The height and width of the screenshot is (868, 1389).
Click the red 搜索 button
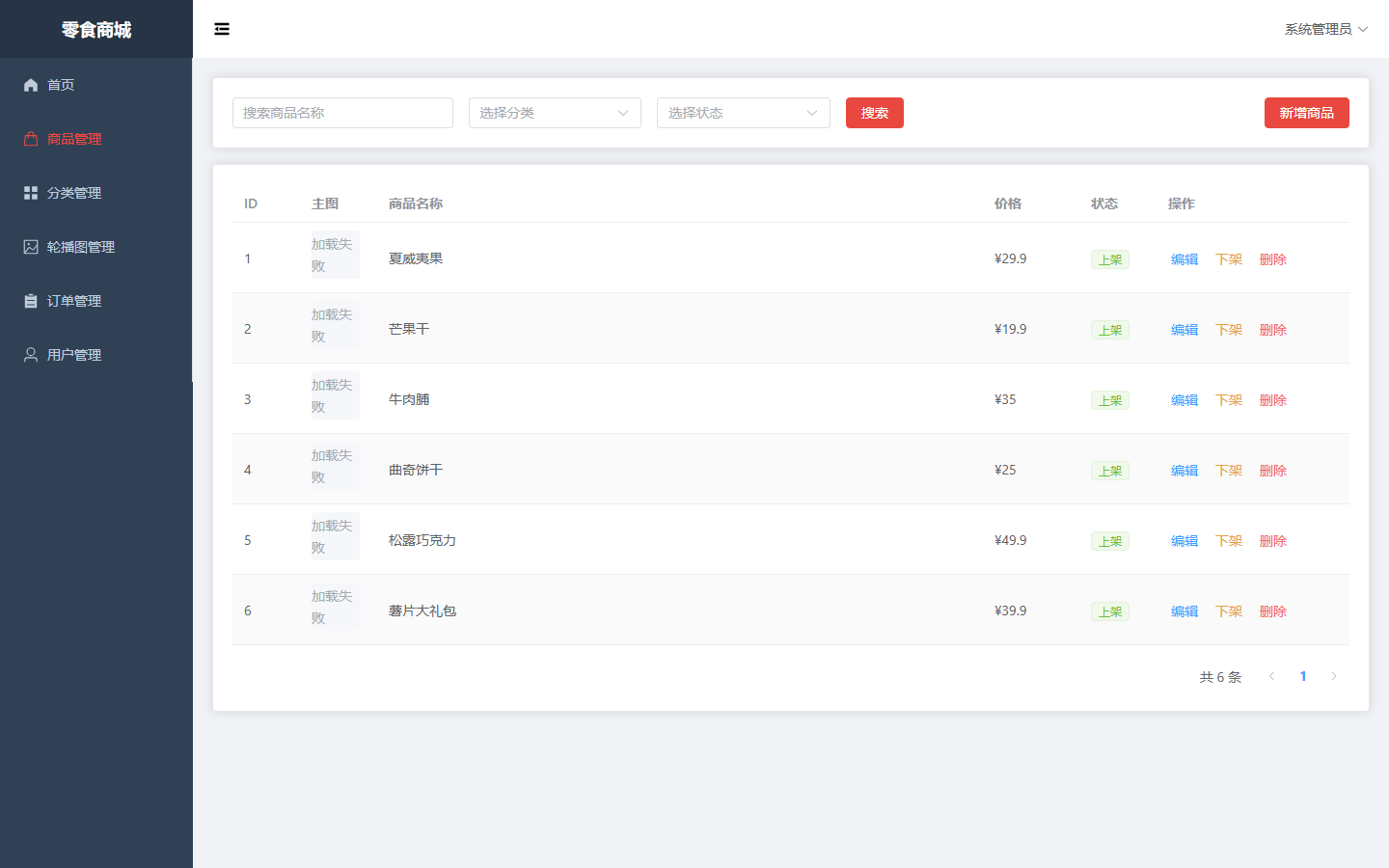click(875, 113)
